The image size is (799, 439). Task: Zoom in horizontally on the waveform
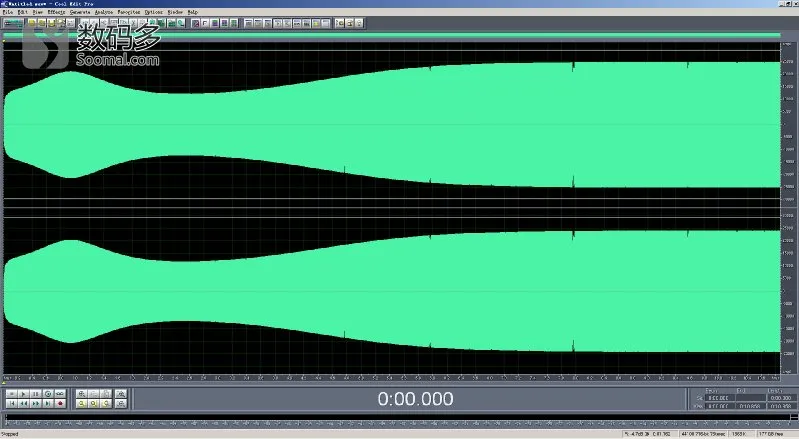(82, 394)
